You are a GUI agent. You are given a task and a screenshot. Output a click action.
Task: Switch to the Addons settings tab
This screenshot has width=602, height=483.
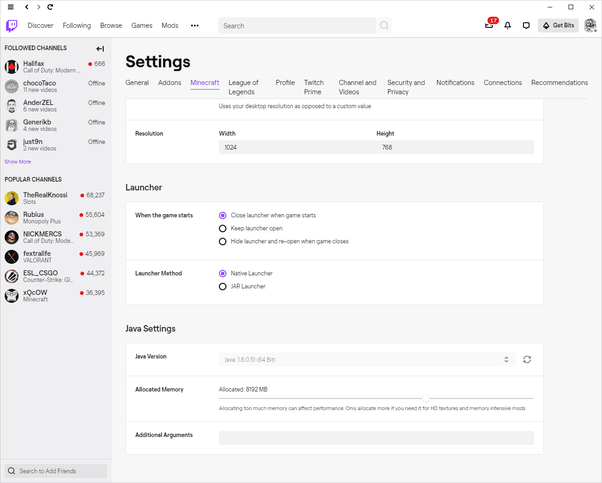click(170, 83)
